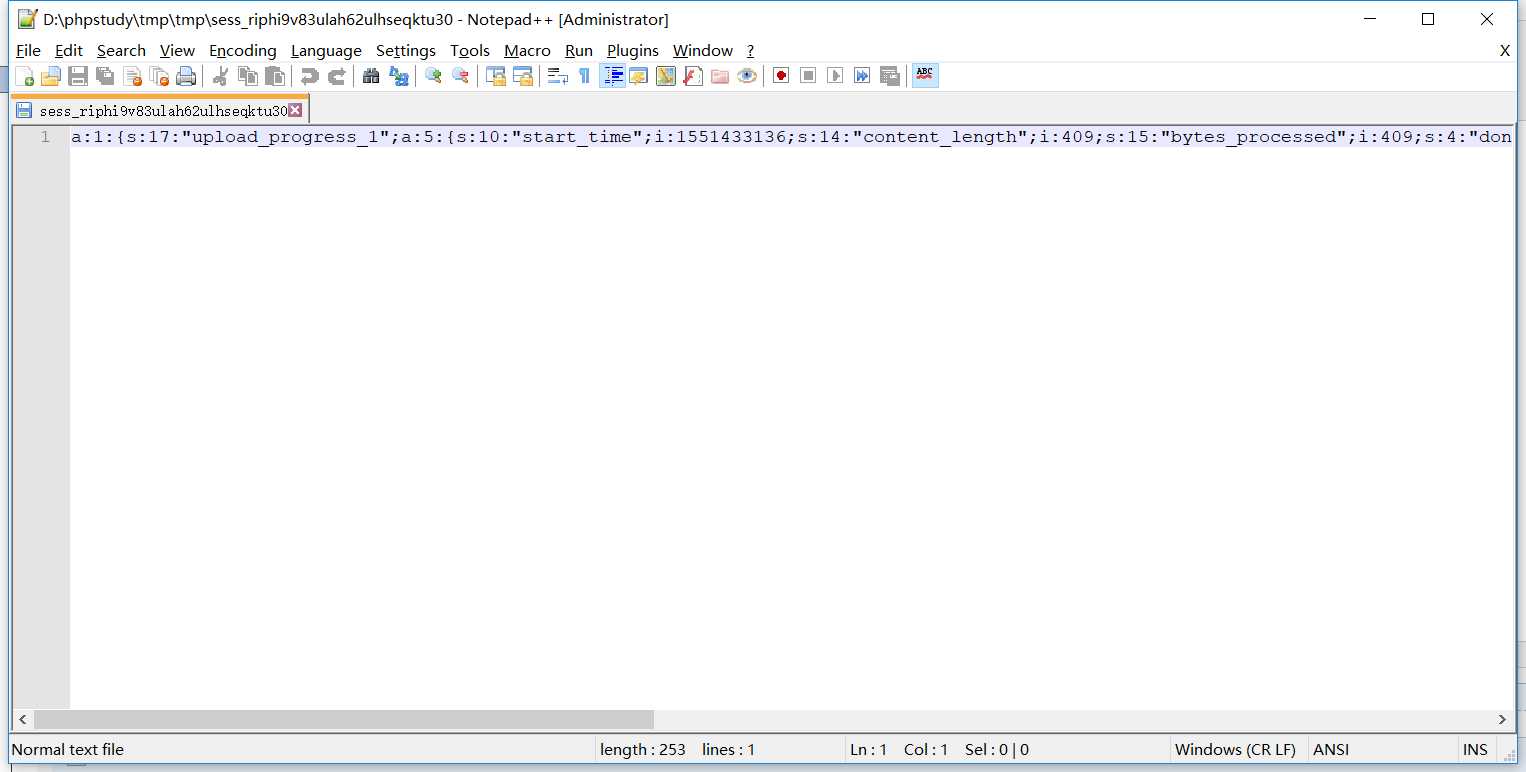Screen dimensions: 1526x772
Task: Click the Close document toolbar icon
Action: 132,76
